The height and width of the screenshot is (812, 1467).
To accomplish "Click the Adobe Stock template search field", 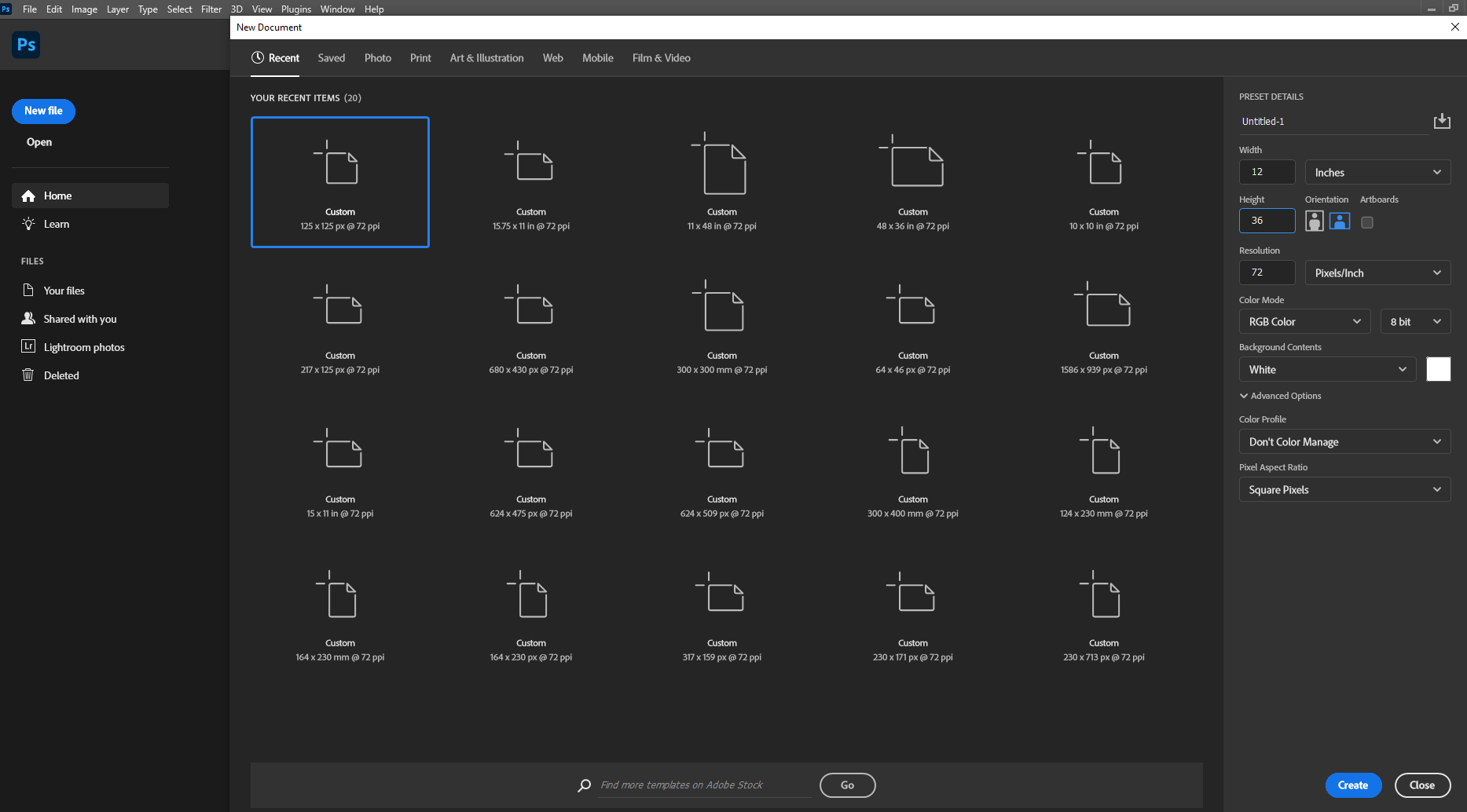I will [705, 785].
